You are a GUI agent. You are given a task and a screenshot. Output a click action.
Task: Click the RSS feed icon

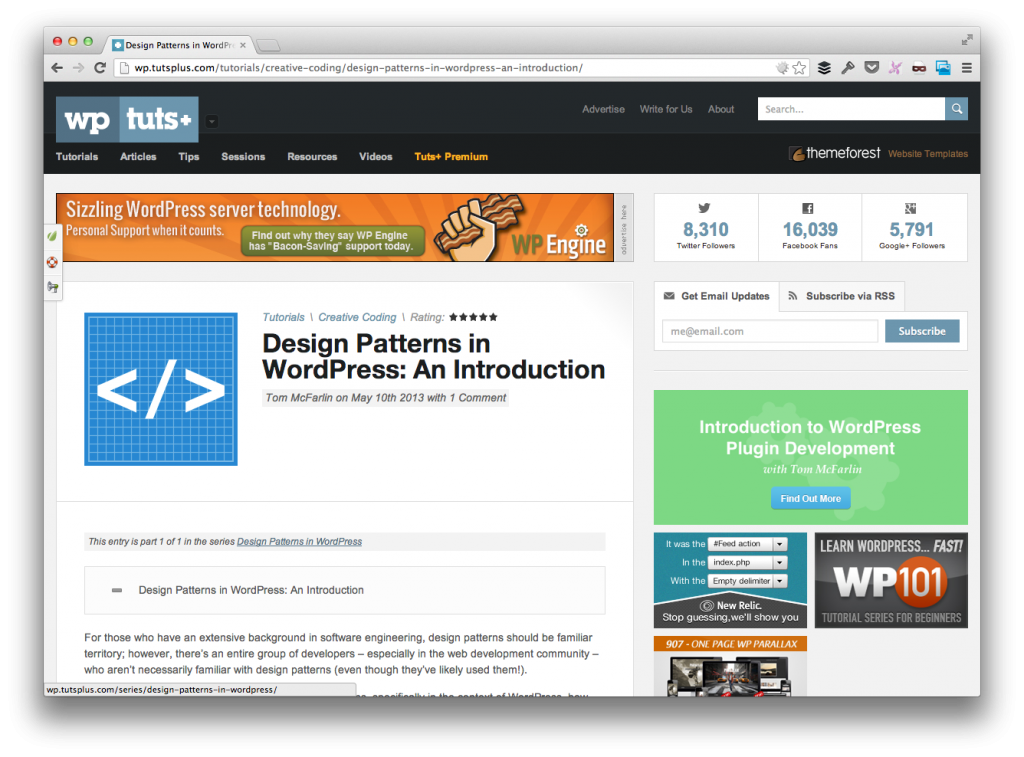[793, 296]
